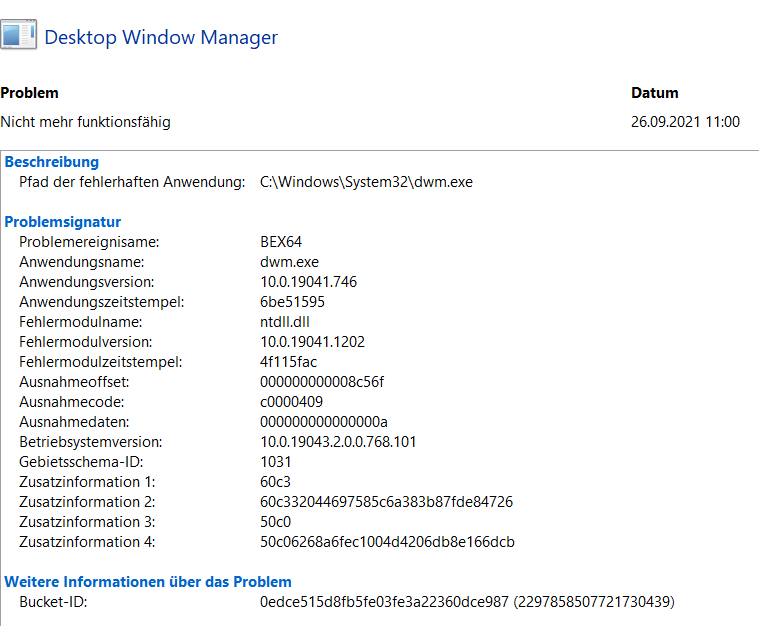Select exception data 000000000000000a

click(x=324, y=422)
